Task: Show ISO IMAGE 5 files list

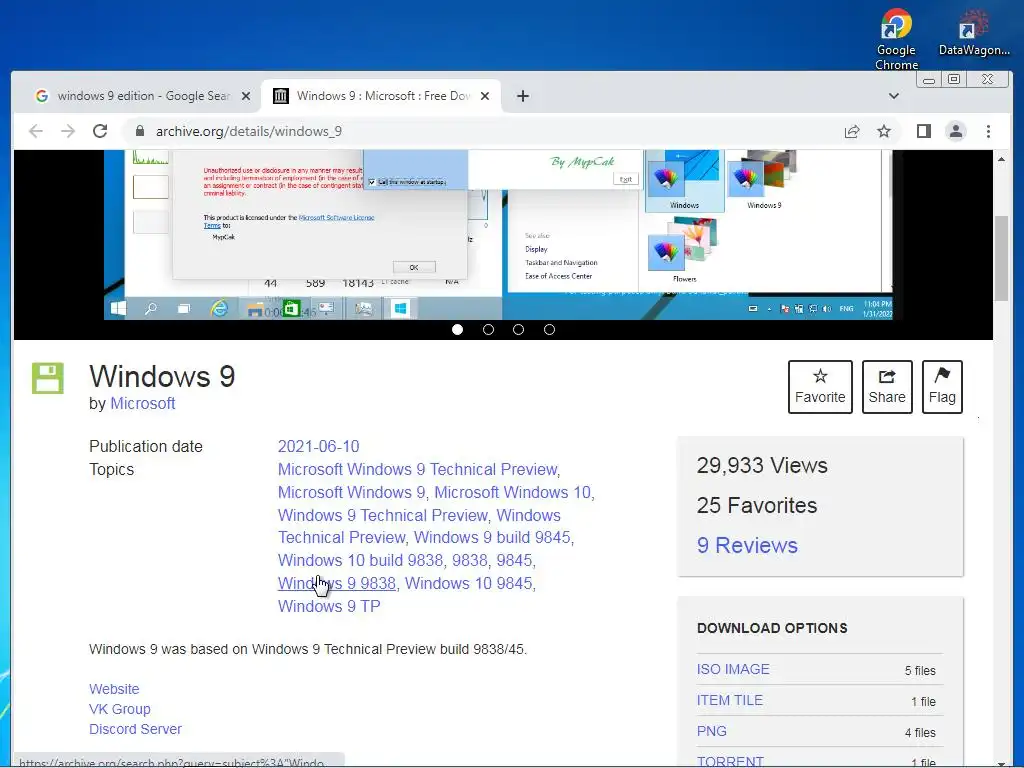Action: click(920, 671)
